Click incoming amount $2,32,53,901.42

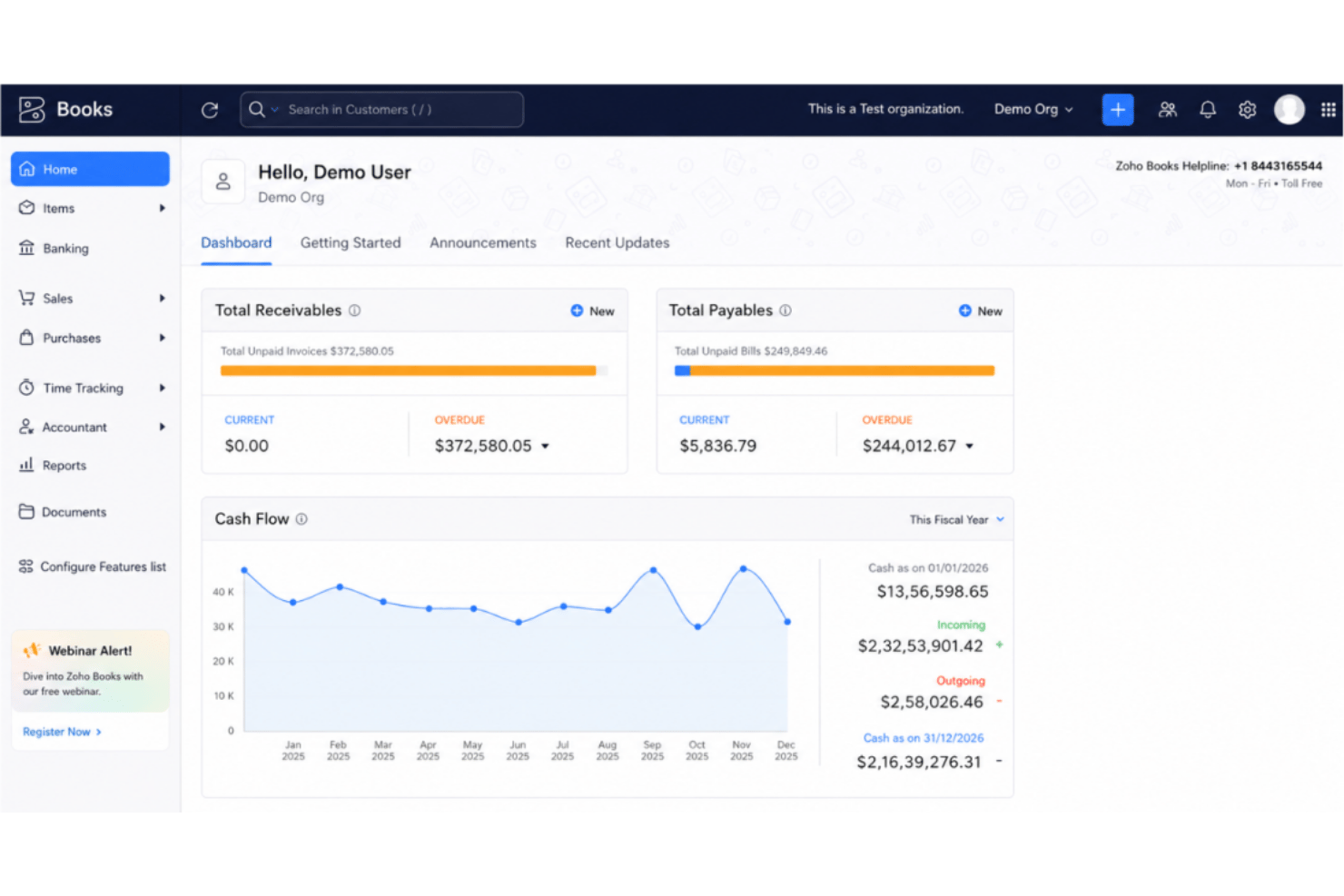921,646
